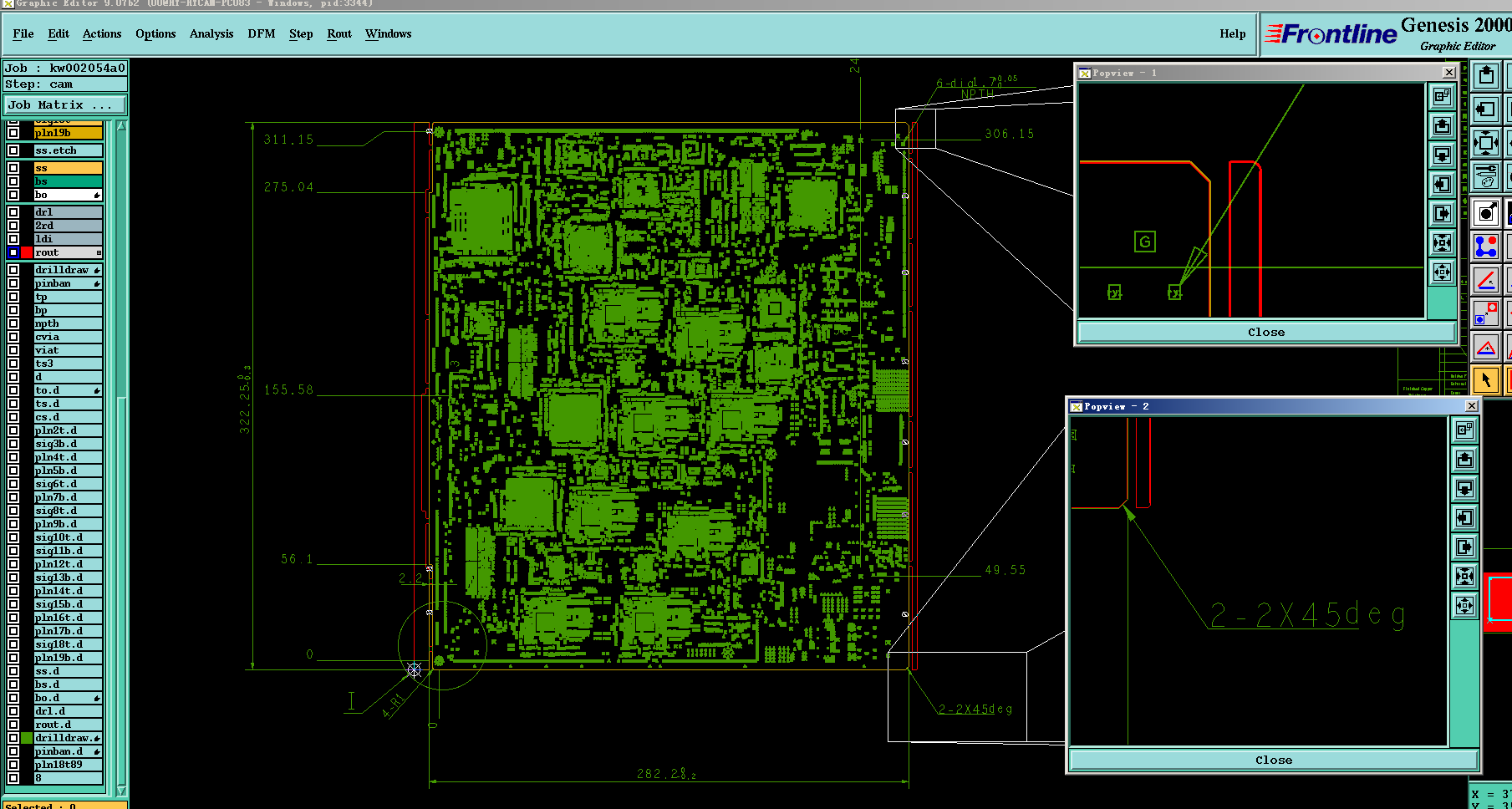This screenshot has height=809, width=1512.
Task: Open the DFM menu
Action: [262, 33]
